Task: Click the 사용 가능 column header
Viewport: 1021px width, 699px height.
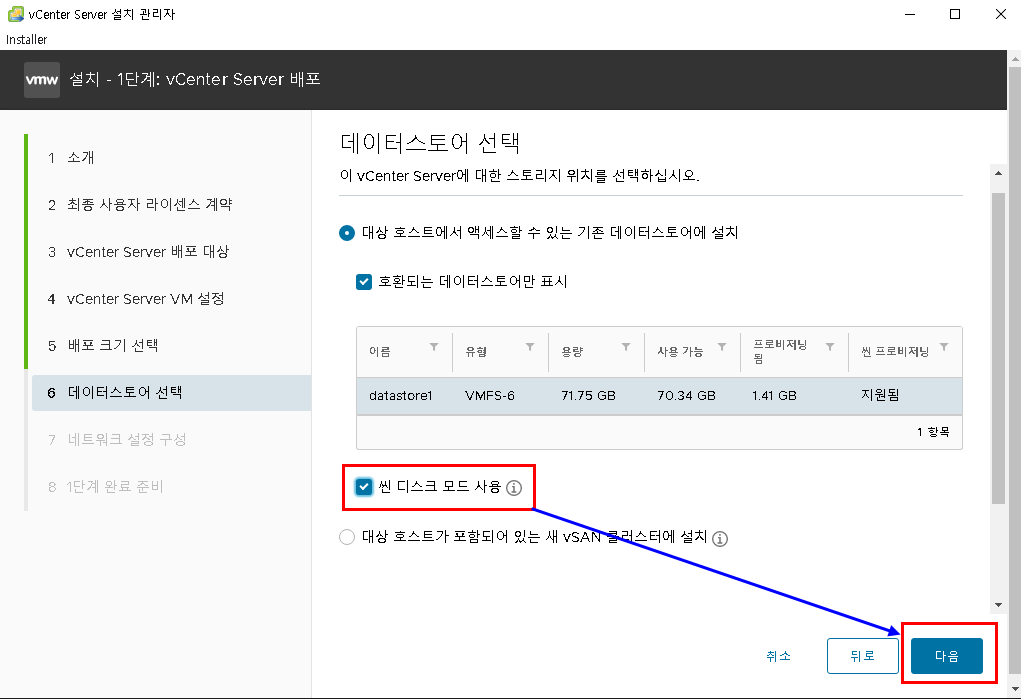Action: click(x=680, y=352)
